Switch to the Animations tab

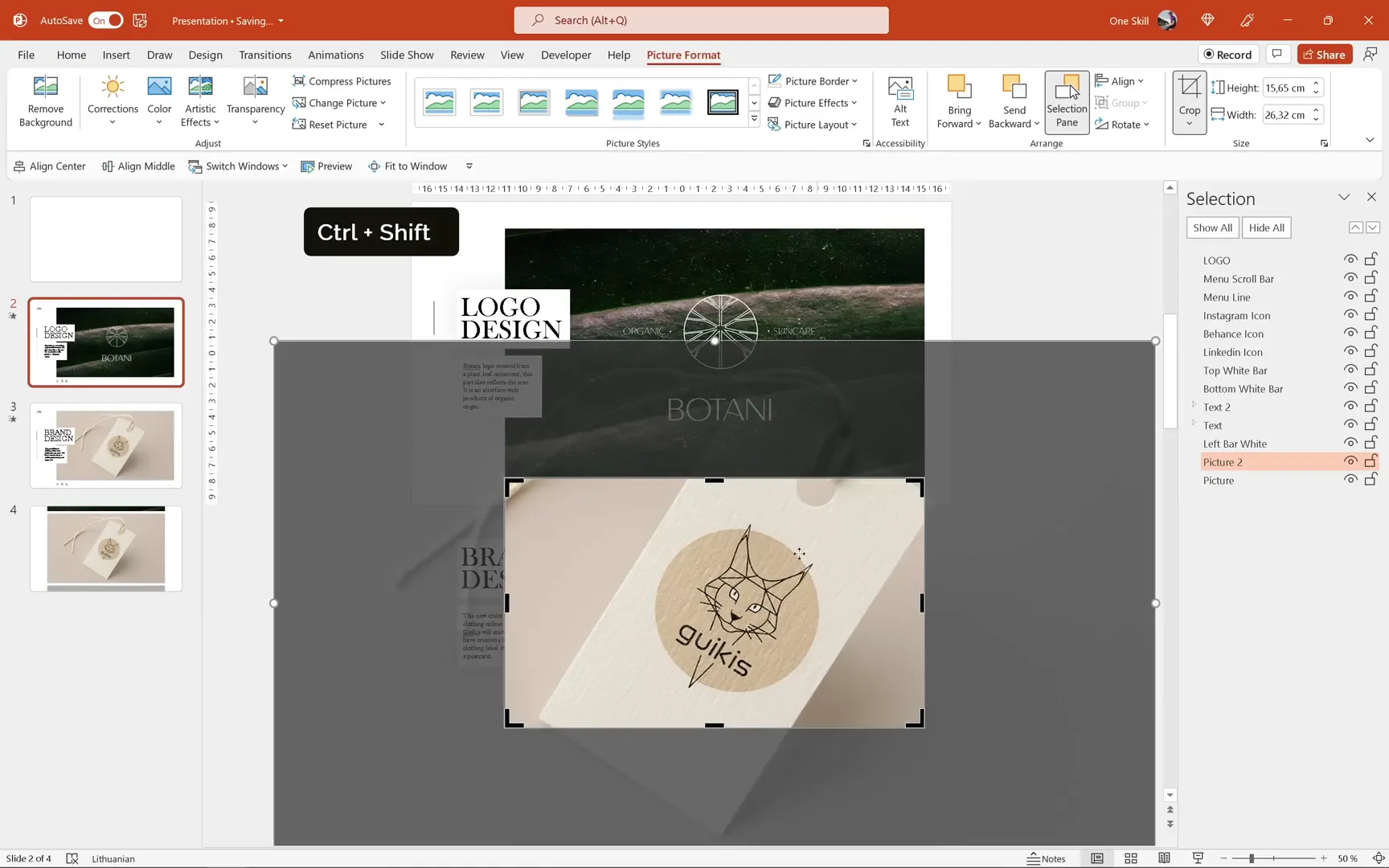(335, 55)
